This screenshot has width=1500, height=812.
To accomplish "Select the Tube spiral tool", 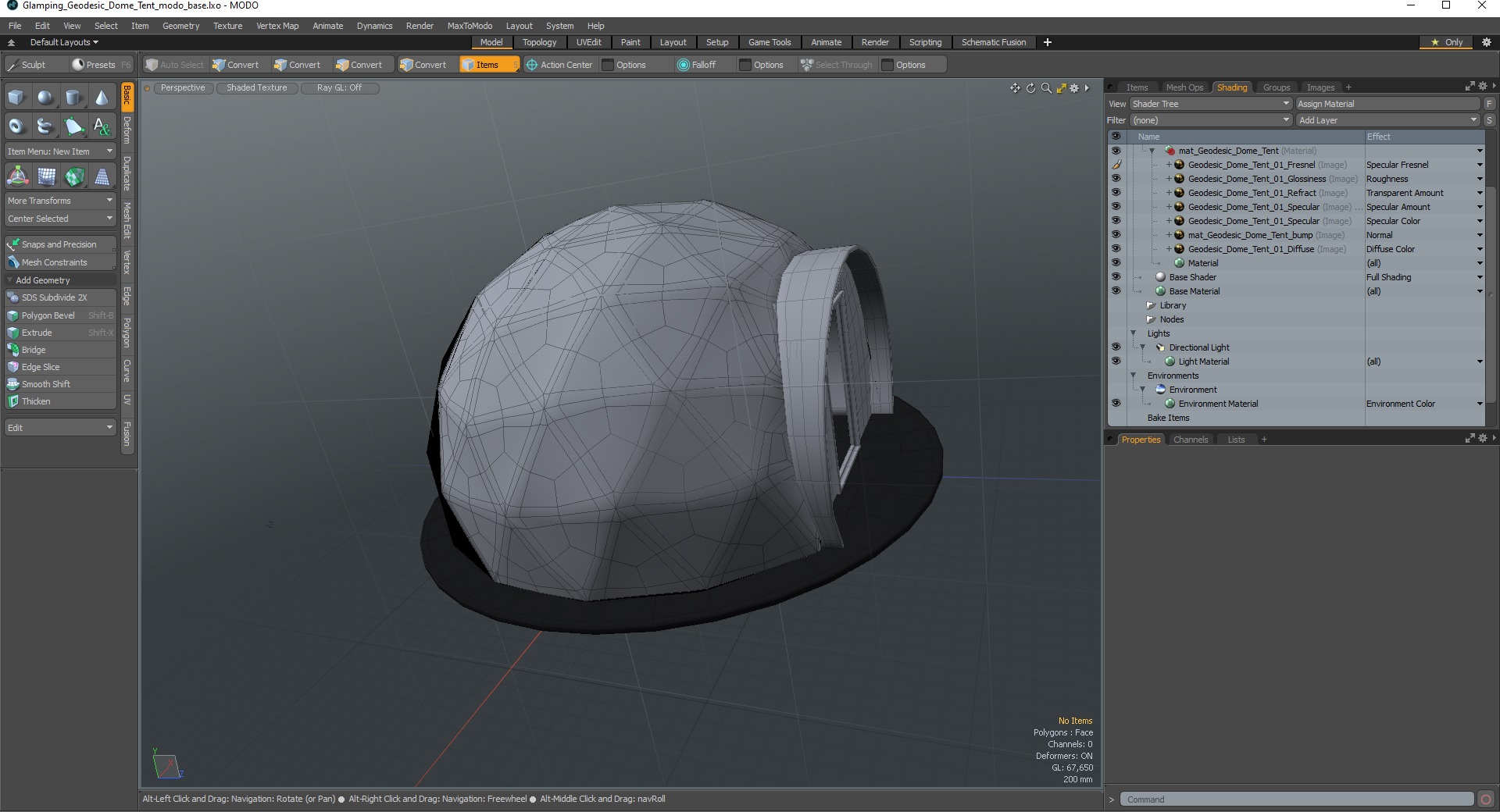I will point(45,126).
